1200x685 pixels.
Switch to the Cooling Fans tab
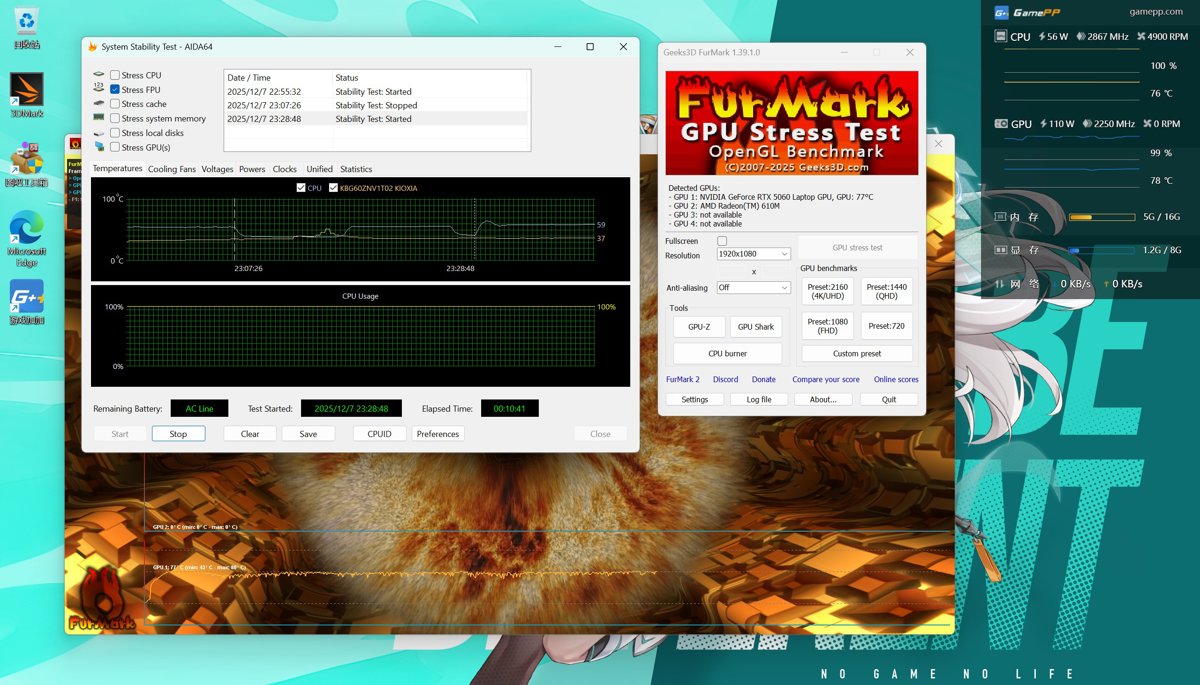point(172,169)
